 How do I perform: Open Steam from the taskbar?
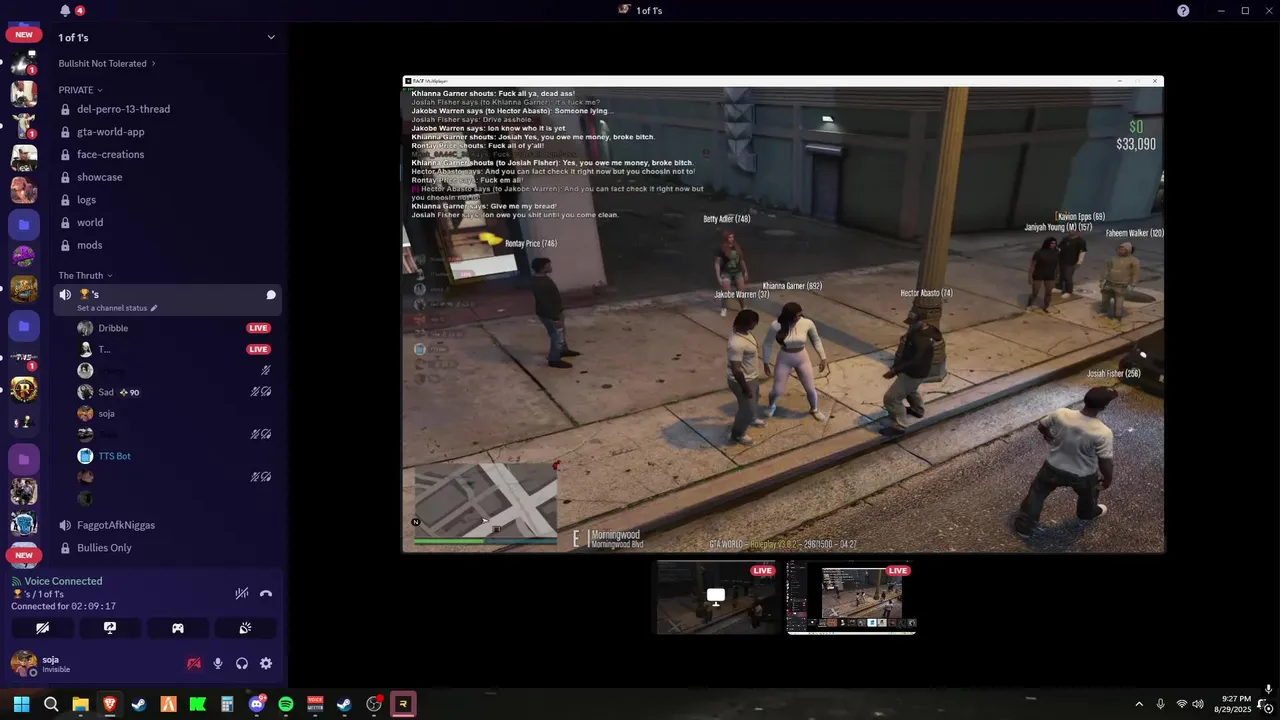[x=139, y=704]
